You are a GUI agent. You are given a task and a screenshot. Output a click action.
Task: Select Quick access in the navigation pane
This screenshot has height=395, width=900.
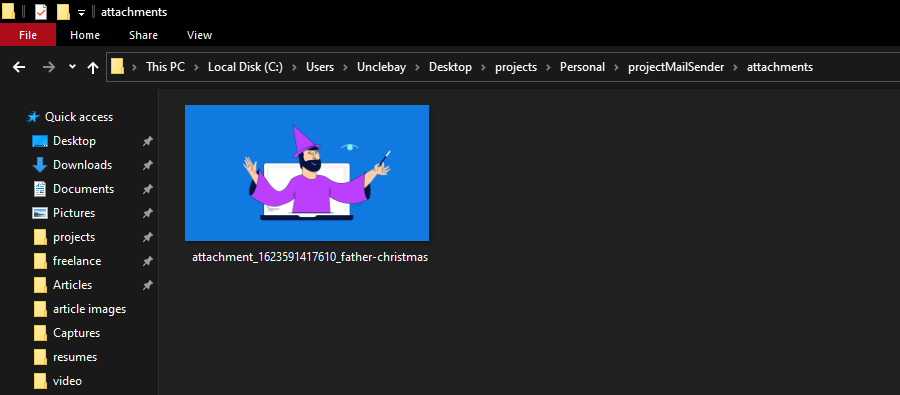click(79, 117)
